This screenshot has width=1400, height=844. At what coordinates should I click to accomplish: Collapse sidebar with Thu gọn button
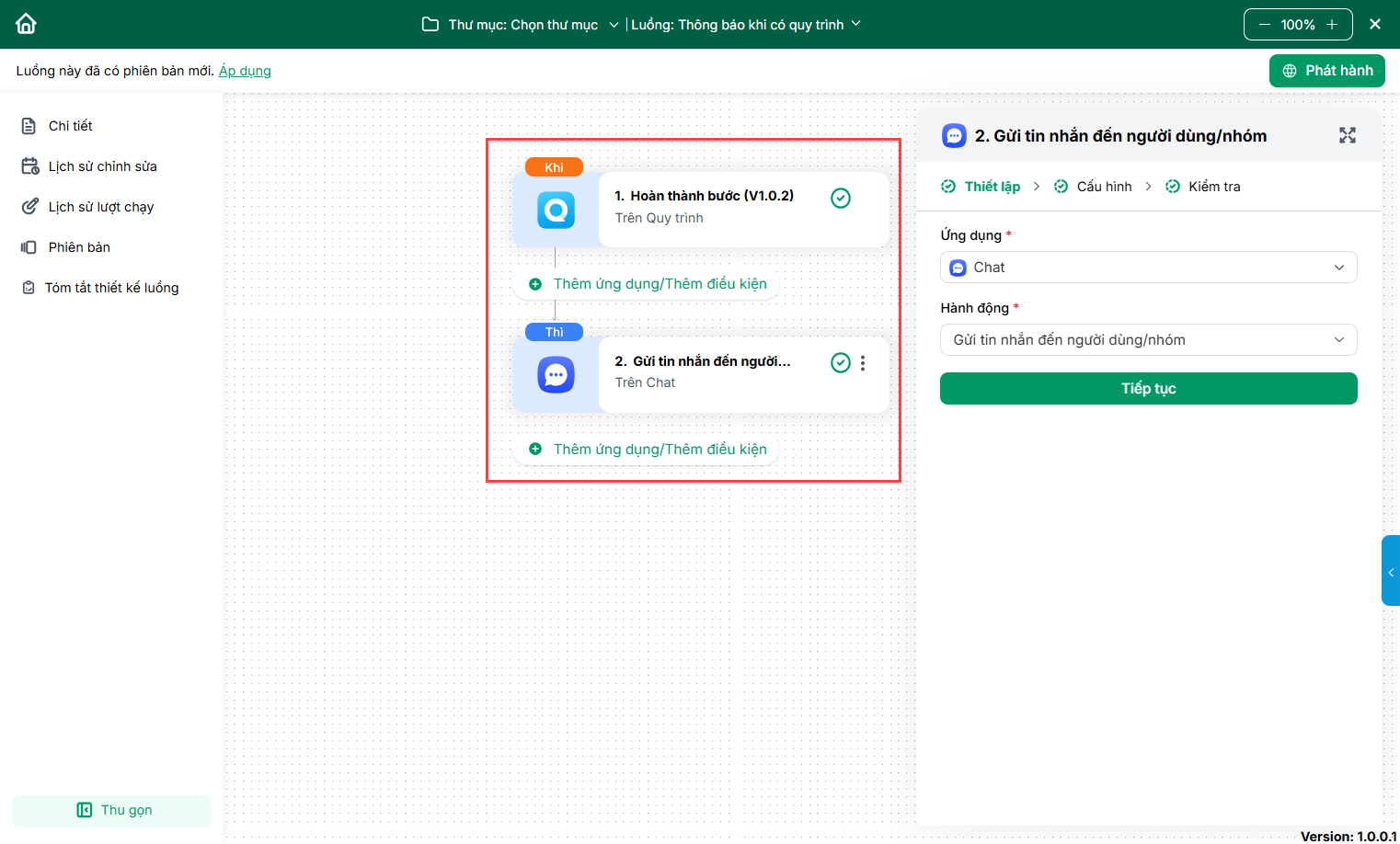click(x=111, y=810)
